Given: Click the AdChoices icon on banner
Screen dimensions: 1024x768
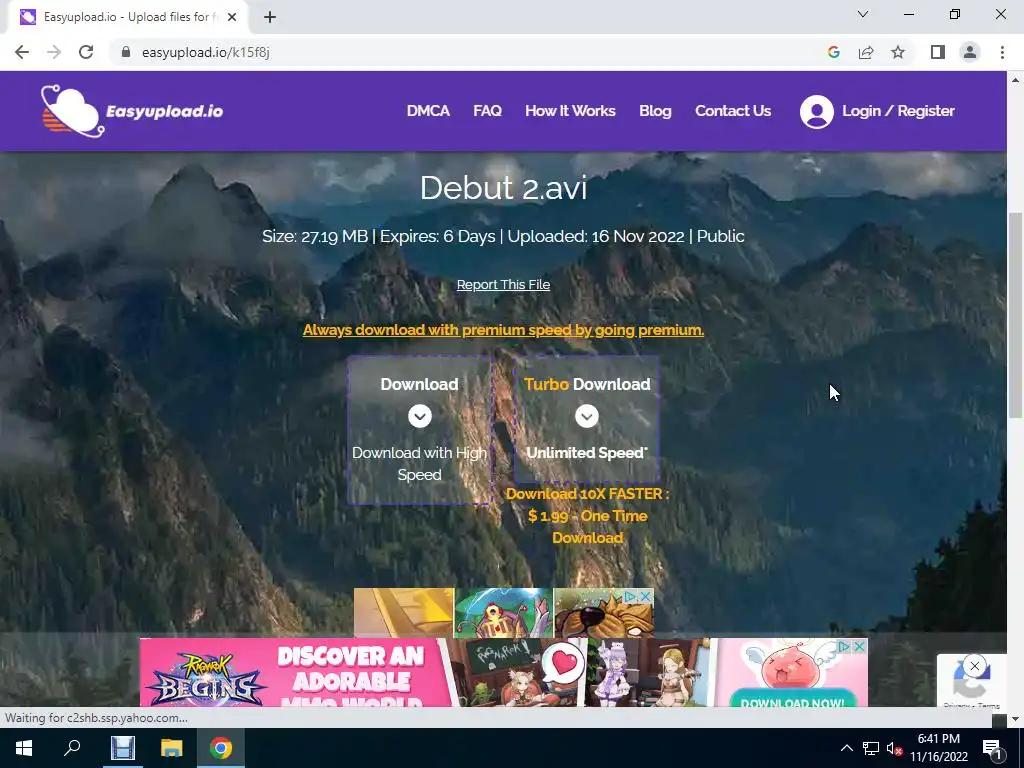Looking at the screenshot, I should click(x=844, y=646).
